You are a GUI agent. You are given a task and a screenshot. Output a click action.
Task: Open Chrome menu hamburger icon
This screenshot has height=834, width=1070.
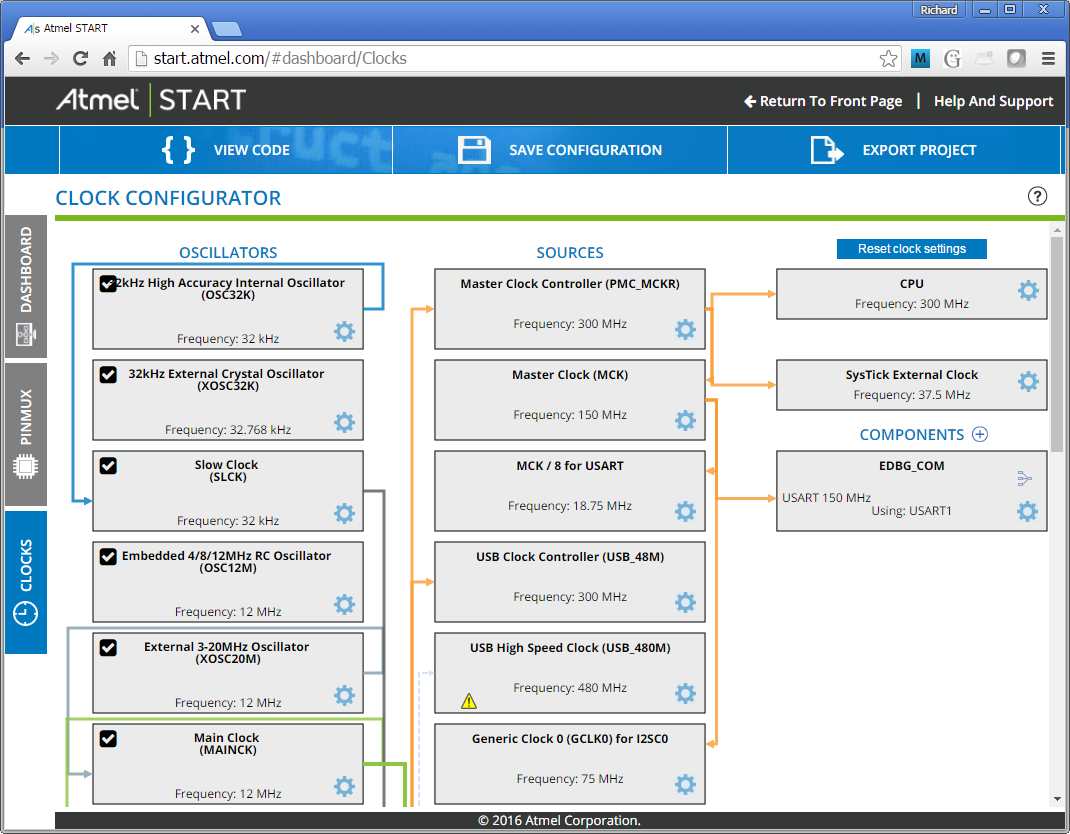pos(1048,59)
